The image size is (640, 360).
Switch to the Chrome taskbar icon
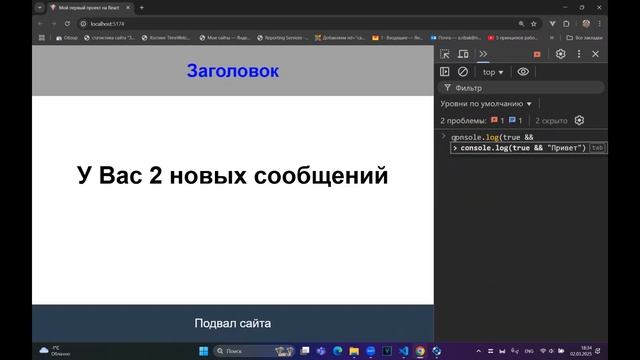(x=420, y=351)
